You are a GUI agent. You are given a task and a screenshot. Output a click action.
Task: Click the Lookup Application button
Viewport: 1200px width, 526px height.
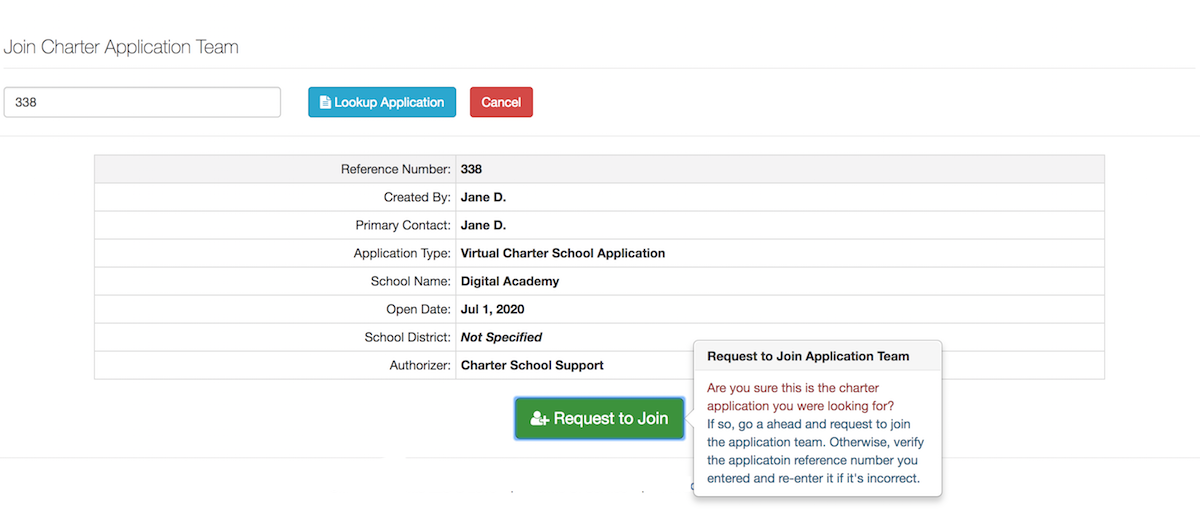[382, 102]
